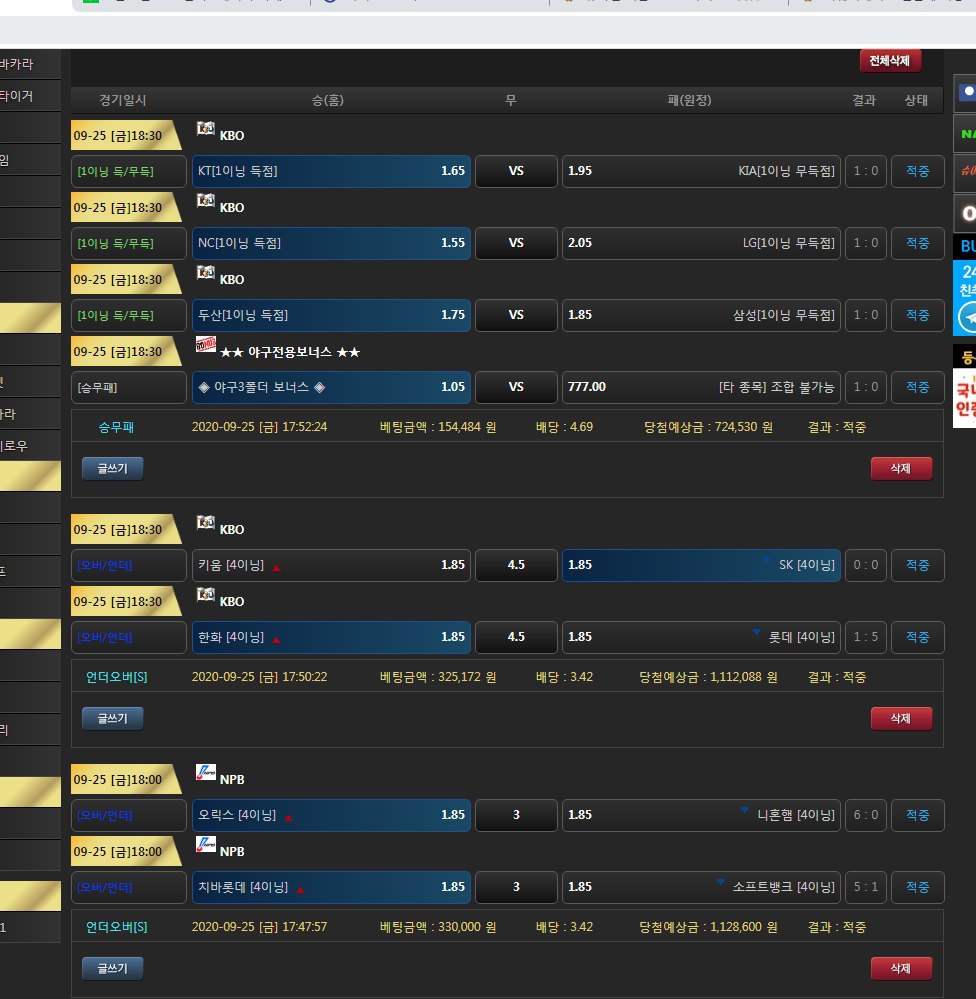Click the KBO flag icon for Kiwoom game
Screen dimensions: 976x999
pos(206,523)
